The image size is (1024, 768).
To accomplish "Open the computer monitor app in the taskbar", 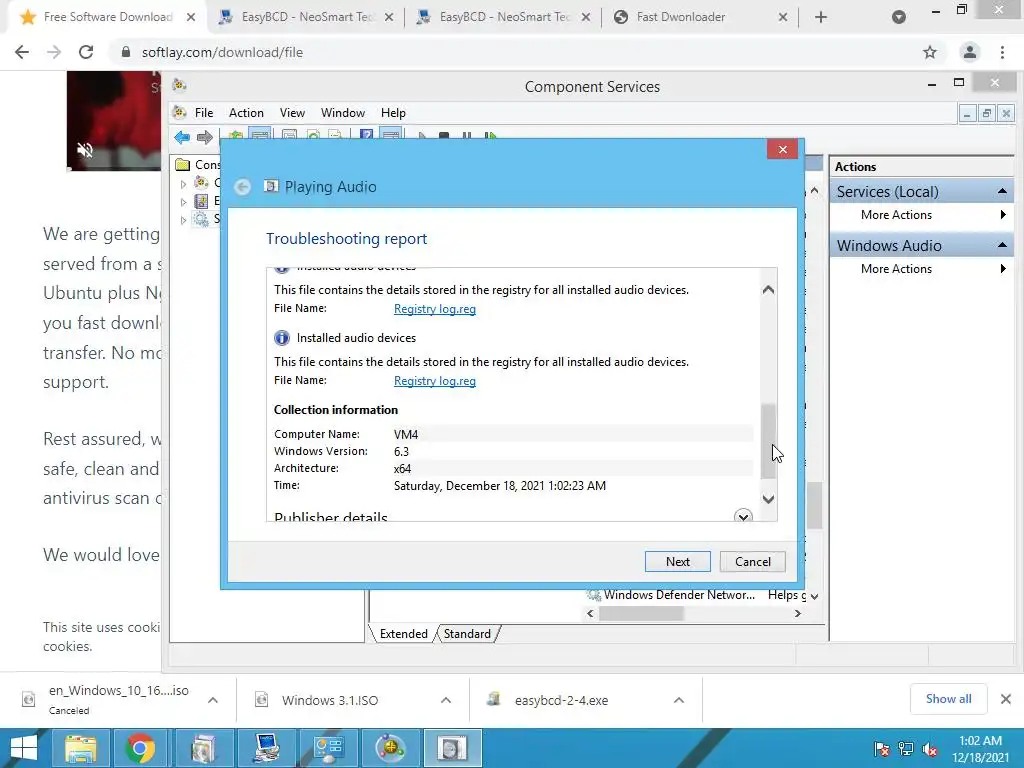I will coord(267,748).
